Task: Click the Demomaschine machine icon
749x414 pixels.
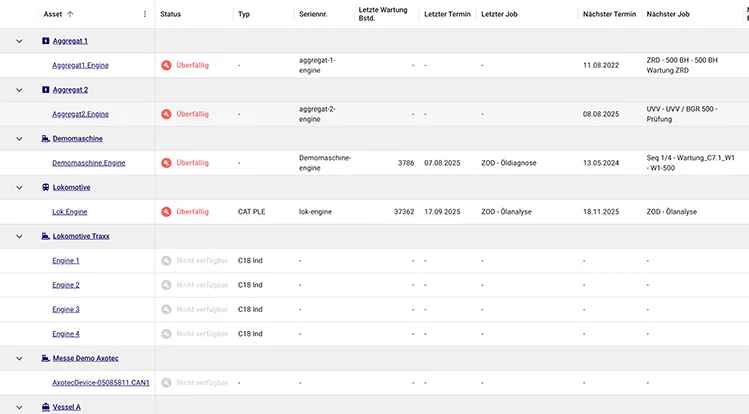Action: click(x=45, y=138)
